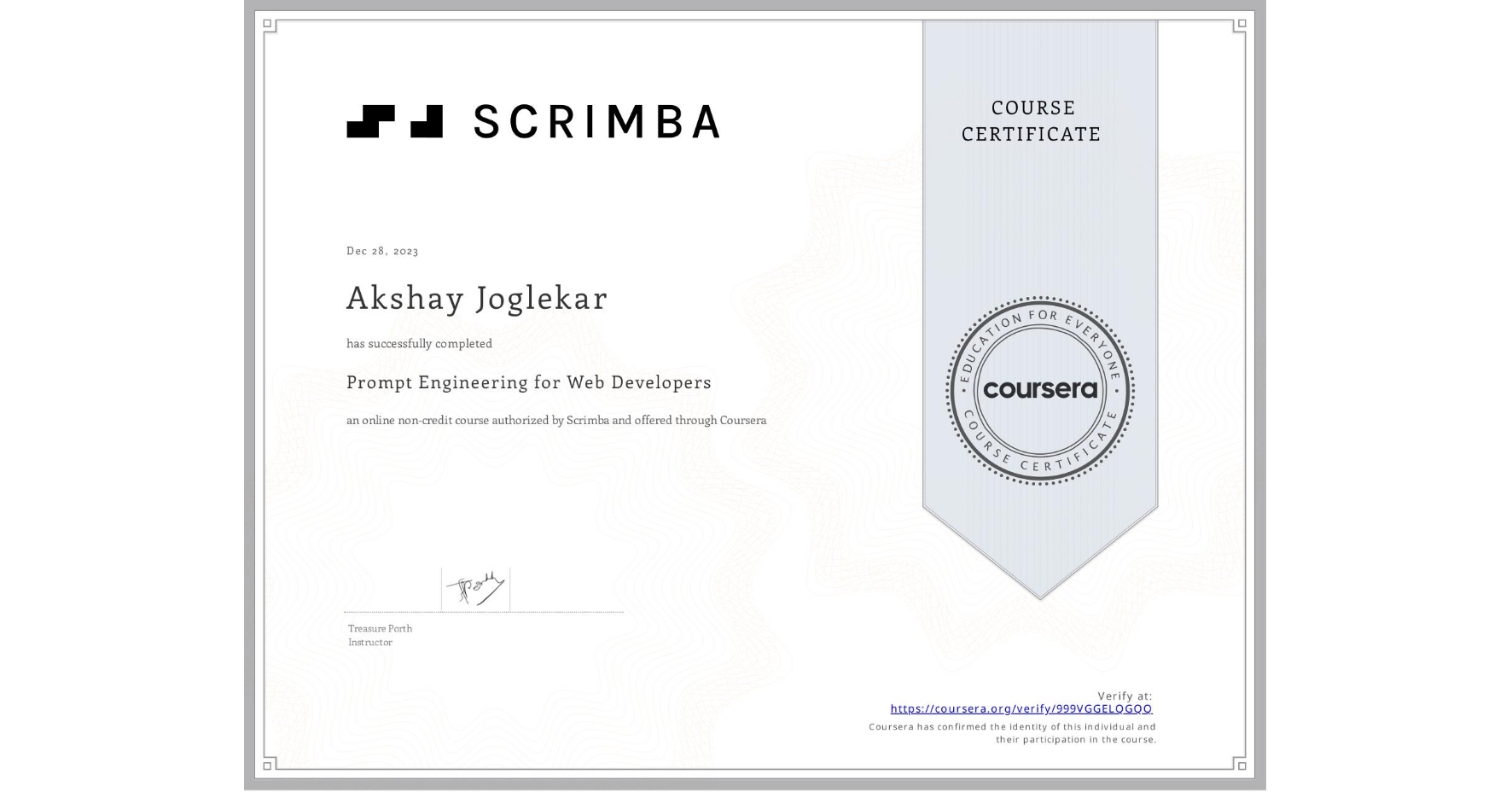Click the Prompt Engineering for Web Developers title
Viewport: 1512px width, 792px height.
pyautogui.click(x=528, y=382)
